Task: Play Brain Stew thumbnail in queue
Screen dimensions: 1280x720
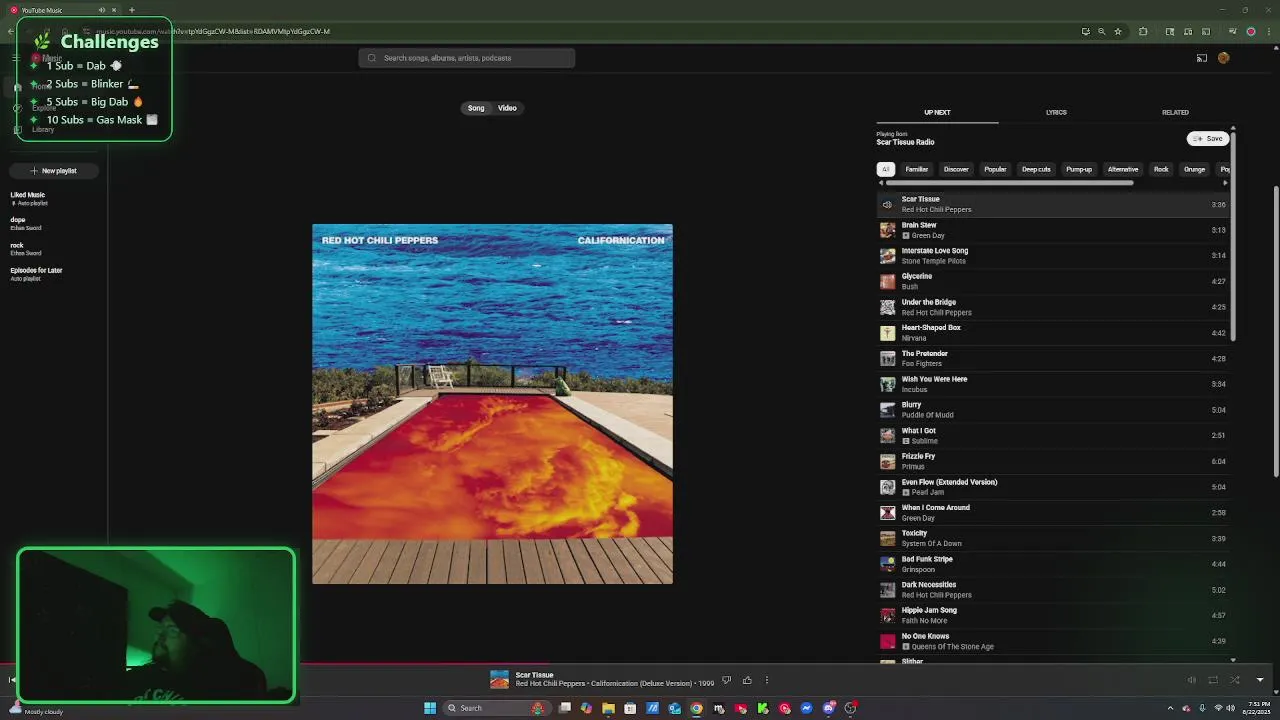Action: pos(887,230)
